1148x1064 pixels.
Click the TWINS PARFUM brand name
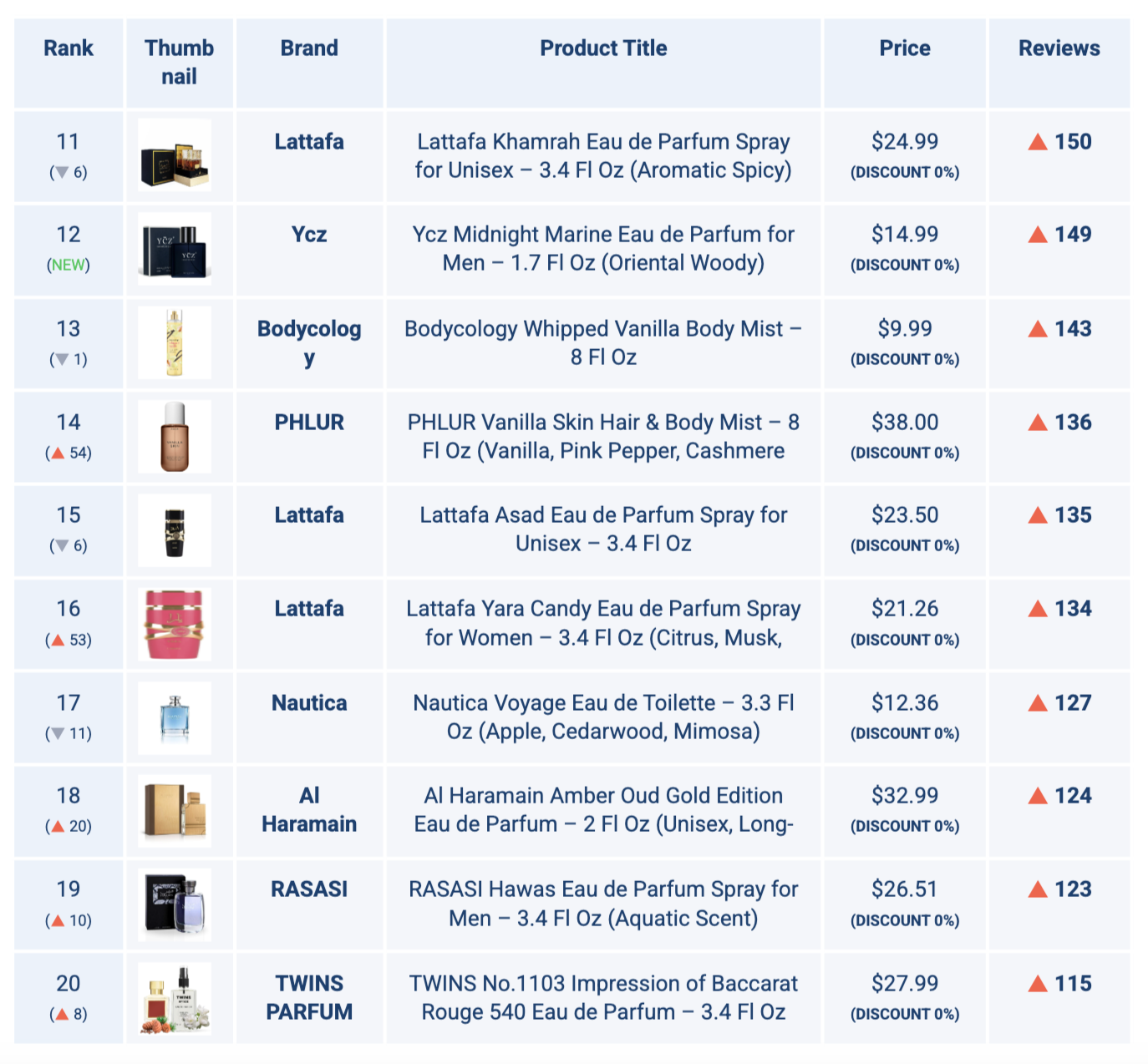click(x=309, y=997)
